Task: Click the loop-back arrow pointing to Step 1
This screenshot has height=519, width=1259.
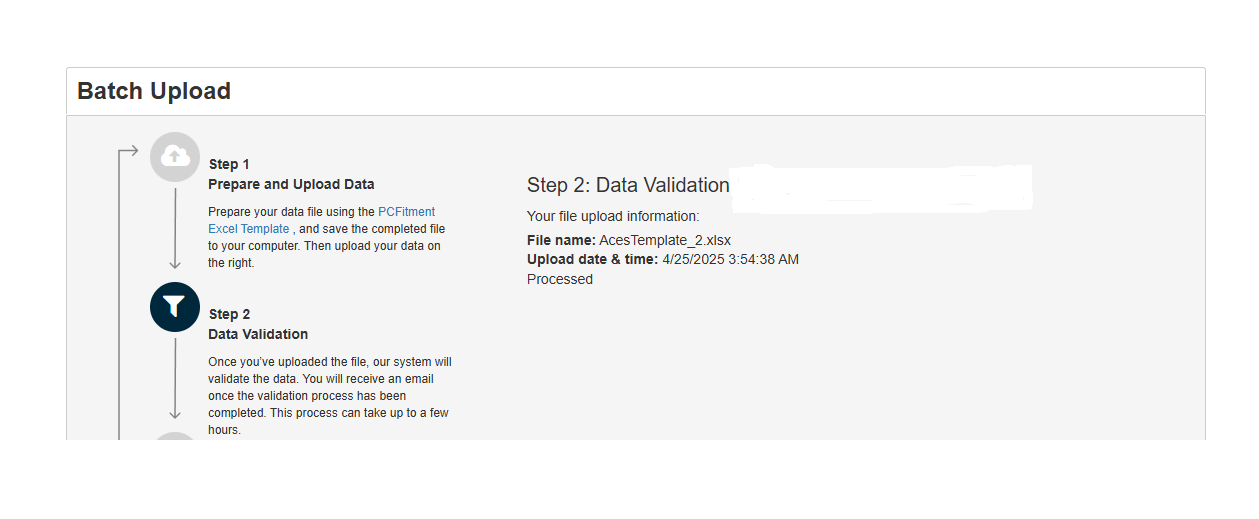Action: 128,152
